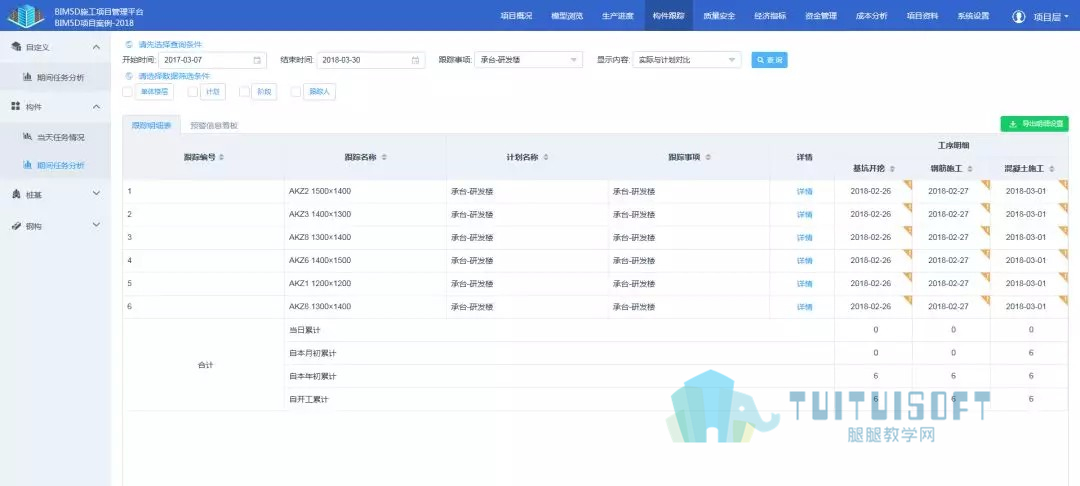Tick the 跟踪人 filter checkbox
This screenshot has height=486, width=1080.
coord(295,92)
